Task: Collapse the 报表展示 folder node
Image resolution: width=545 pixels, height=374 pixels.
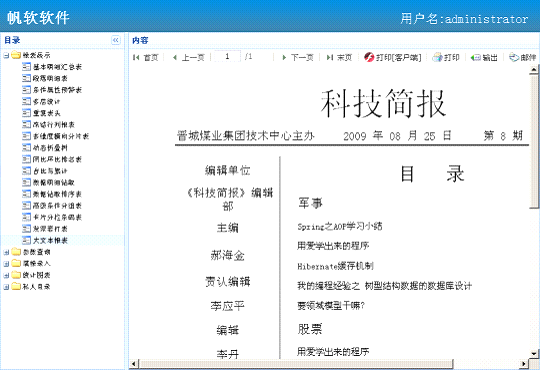Action: click(x=6, y=55)
